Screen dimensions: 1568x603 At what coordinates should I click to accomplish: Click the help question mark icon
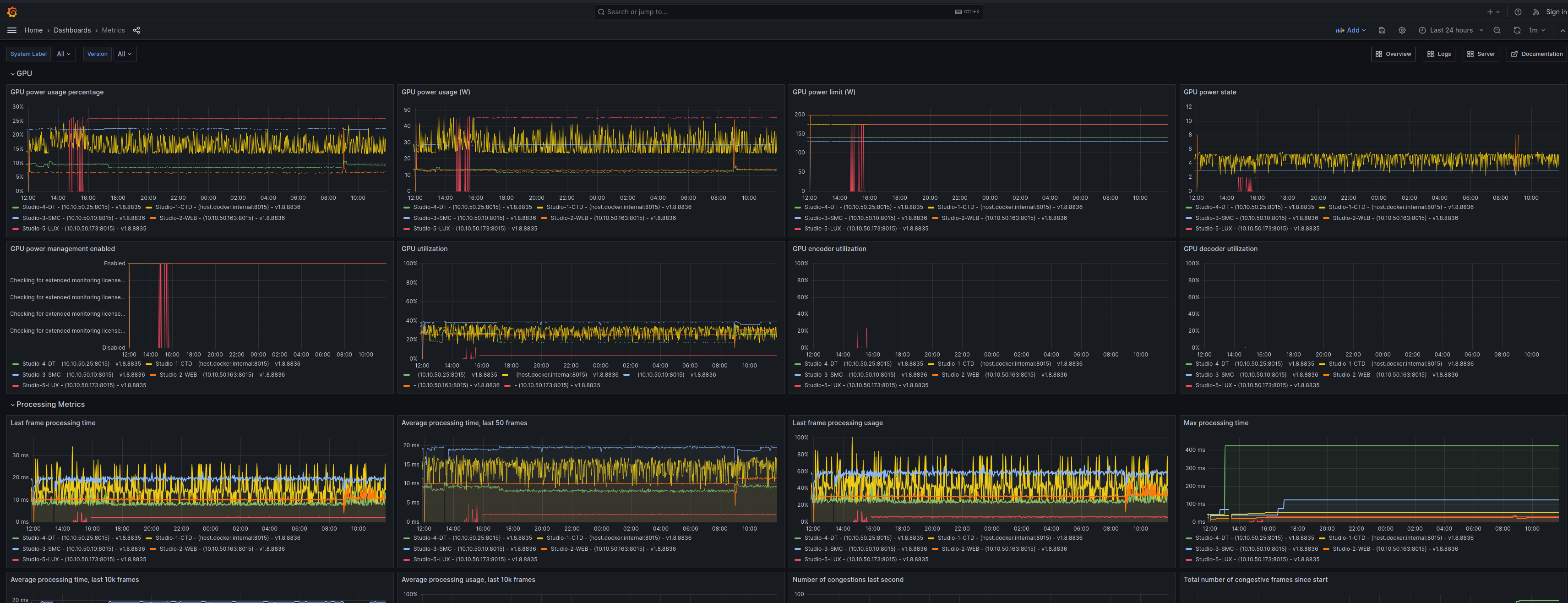click(x=1518, y=11)
